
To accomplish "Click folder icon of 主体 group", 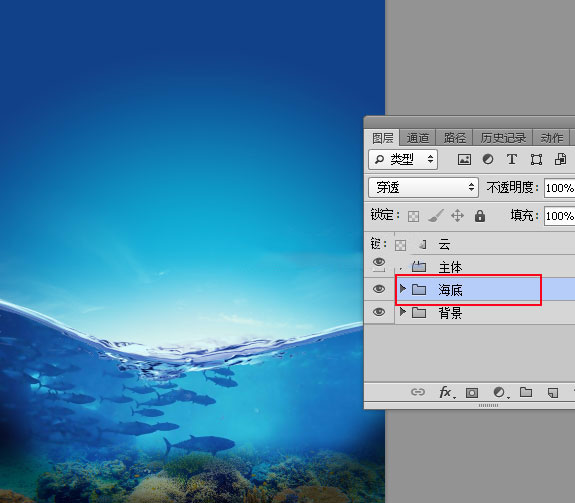I will tap(419, 267).
